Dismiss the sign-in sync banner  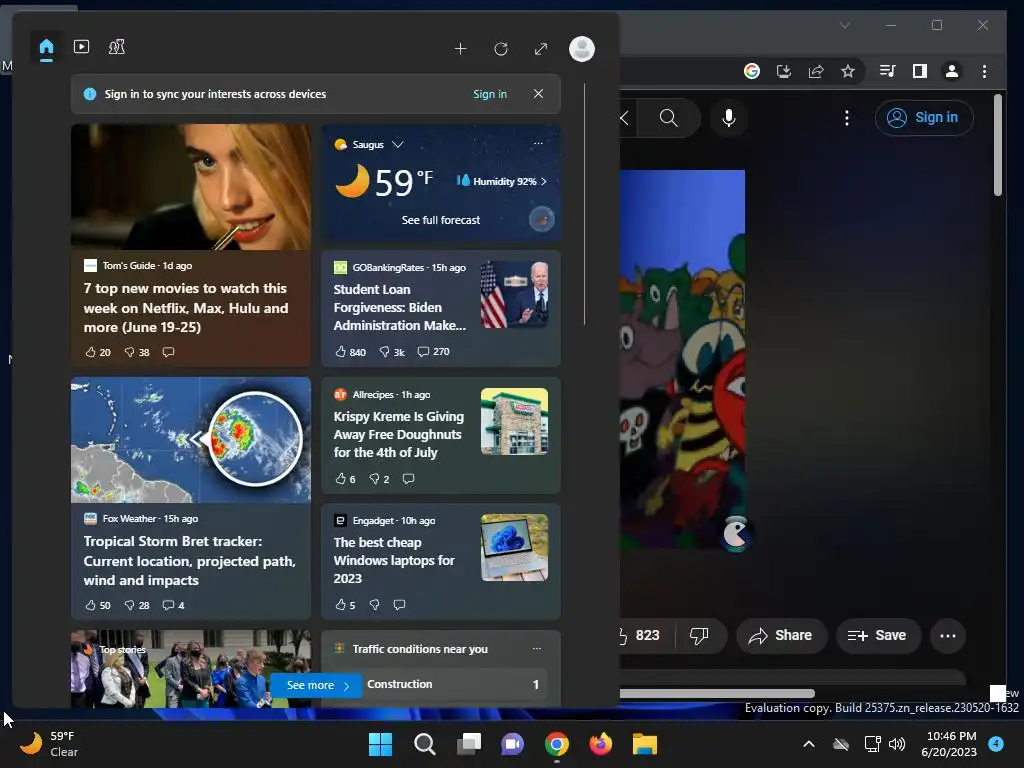coord(538,93)
